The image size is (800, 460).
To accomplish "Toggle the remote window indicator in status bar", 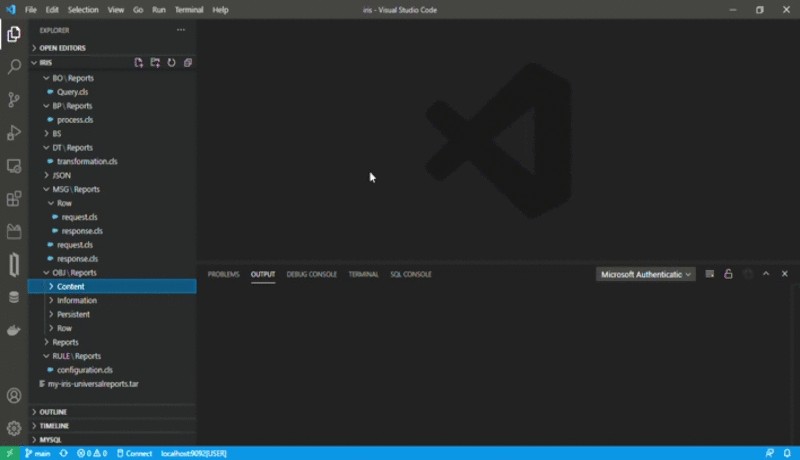I will pyautogui.click(x=10, y=453).
